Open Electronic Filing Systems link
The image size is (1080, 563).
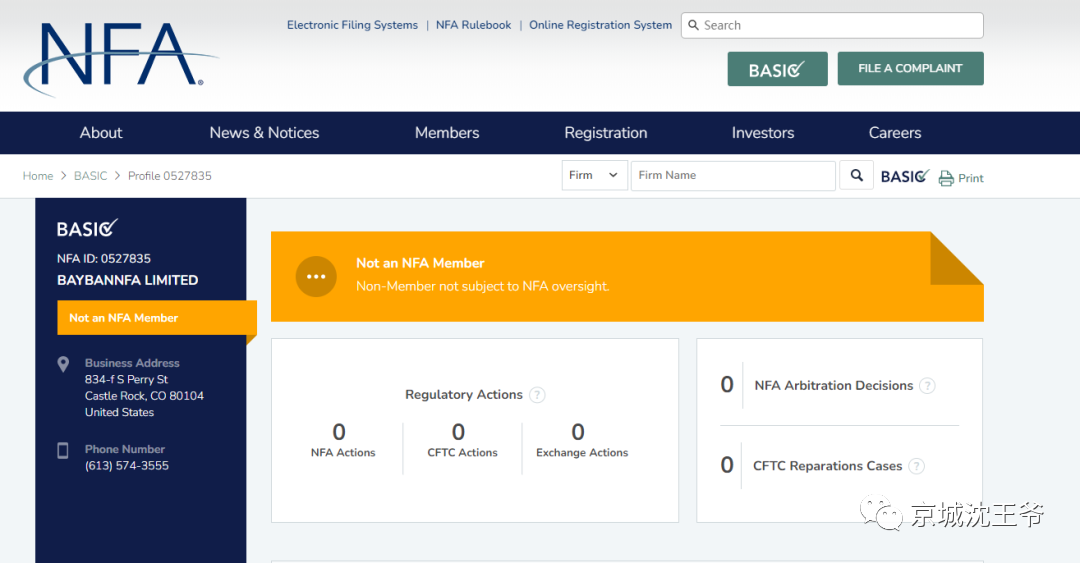(x=352, y=25)
